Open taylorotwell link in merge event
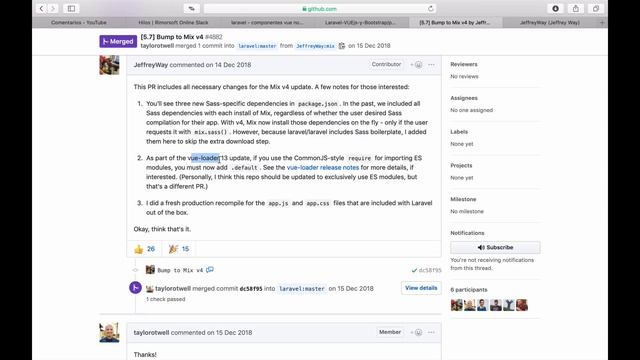The height and width of the screenshot is (360, 640). [173, 289]
